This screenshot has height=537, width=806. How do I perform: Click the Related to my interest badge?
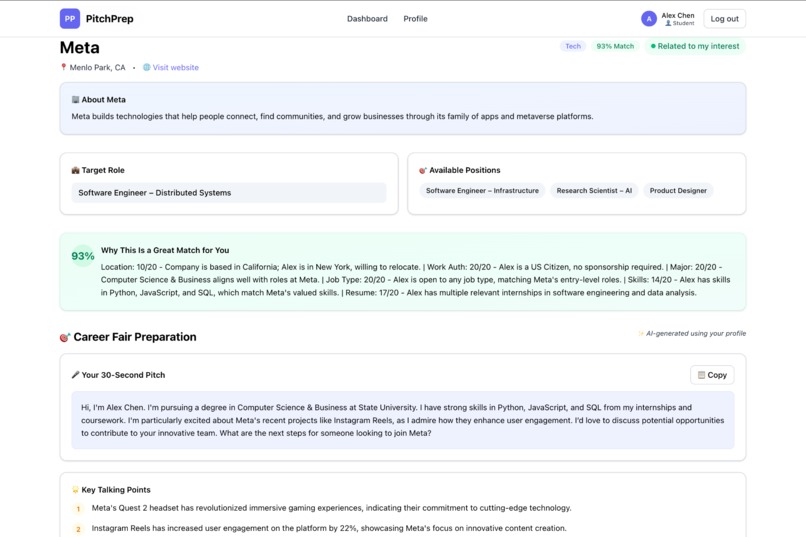694,46
